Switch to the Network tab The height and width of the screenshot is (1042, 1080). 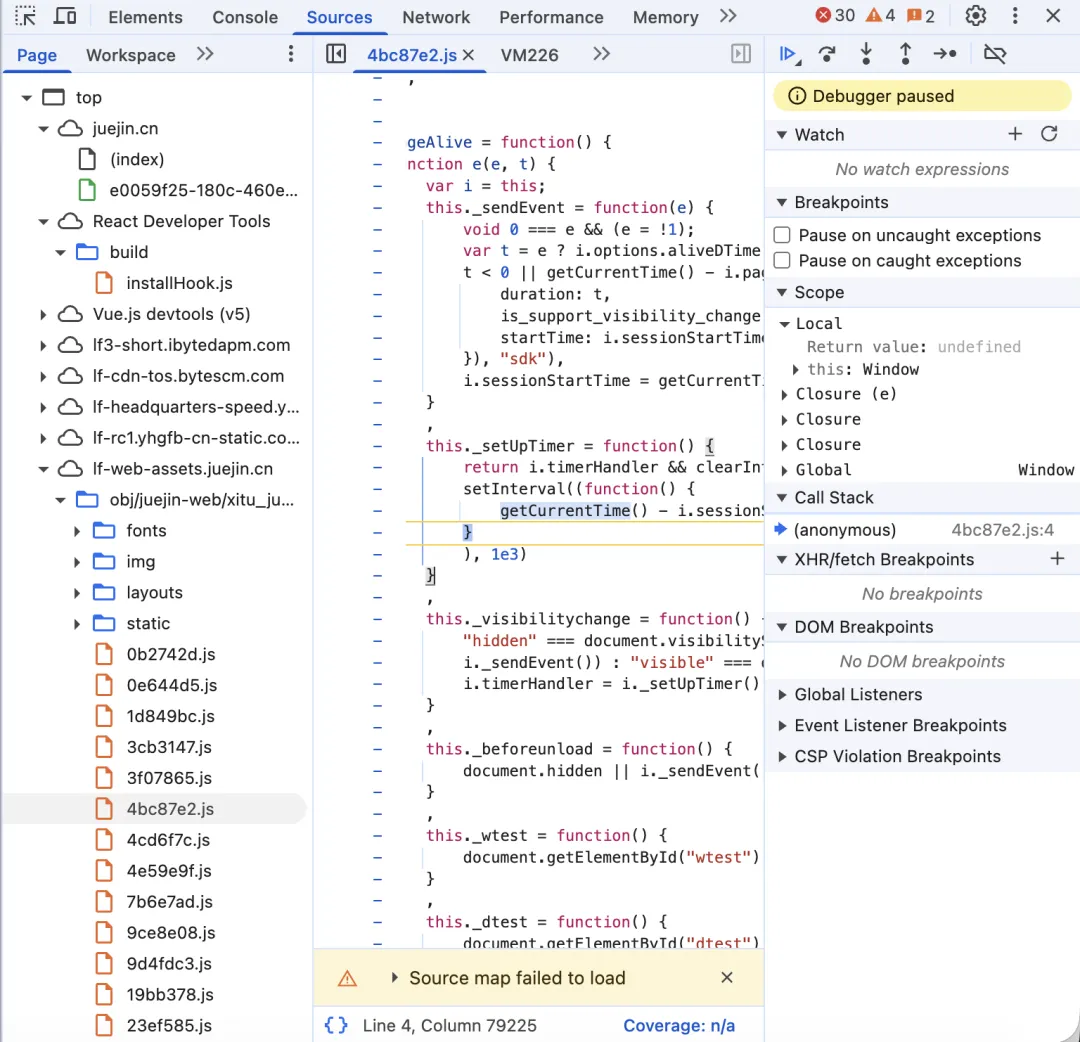[x=436, y=17]
